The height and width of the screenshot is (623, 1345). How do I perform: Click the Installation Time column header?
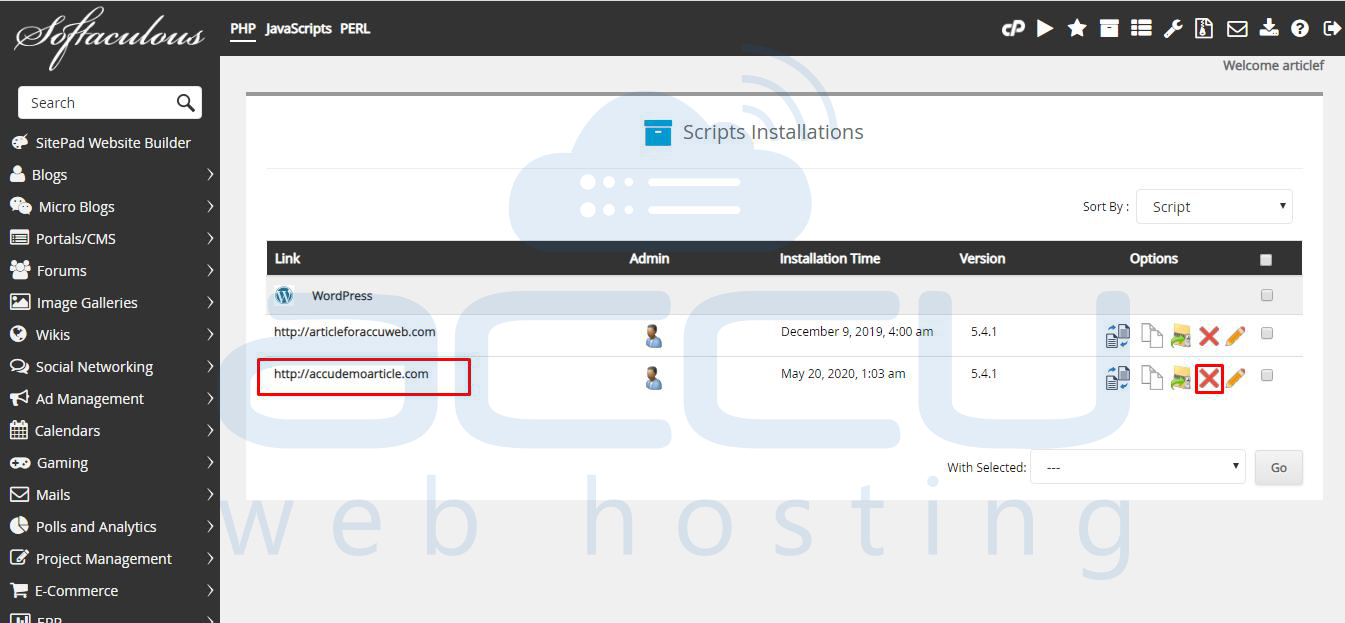(x=830, y=258)
